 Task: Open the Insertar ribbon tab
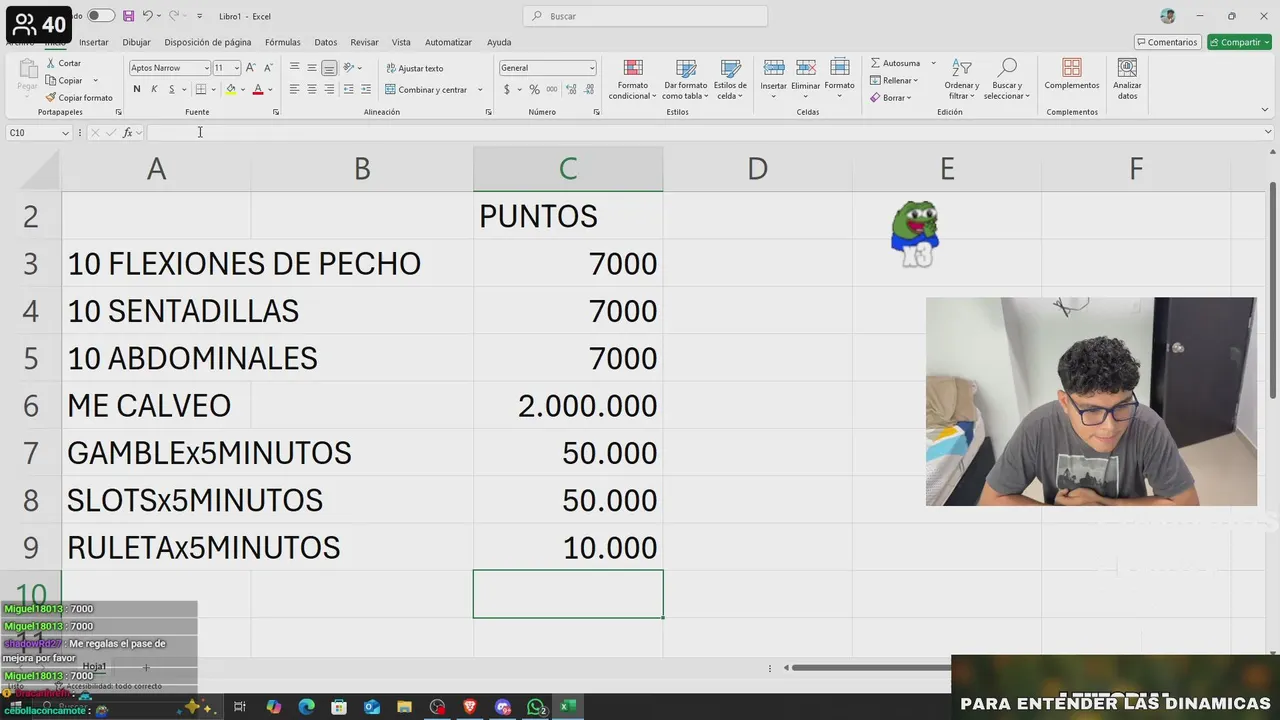94,42
